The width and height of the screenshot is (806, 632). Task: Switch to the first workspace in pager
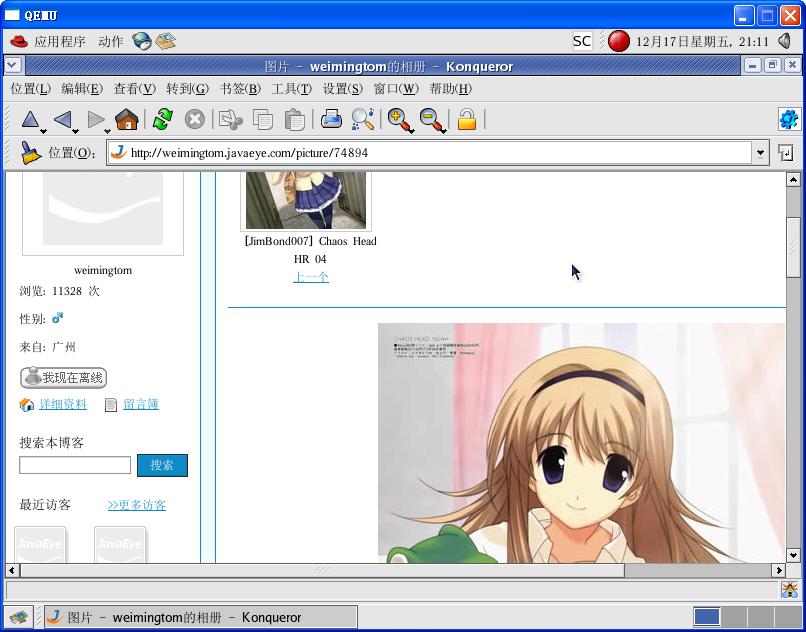pos(707,617)
